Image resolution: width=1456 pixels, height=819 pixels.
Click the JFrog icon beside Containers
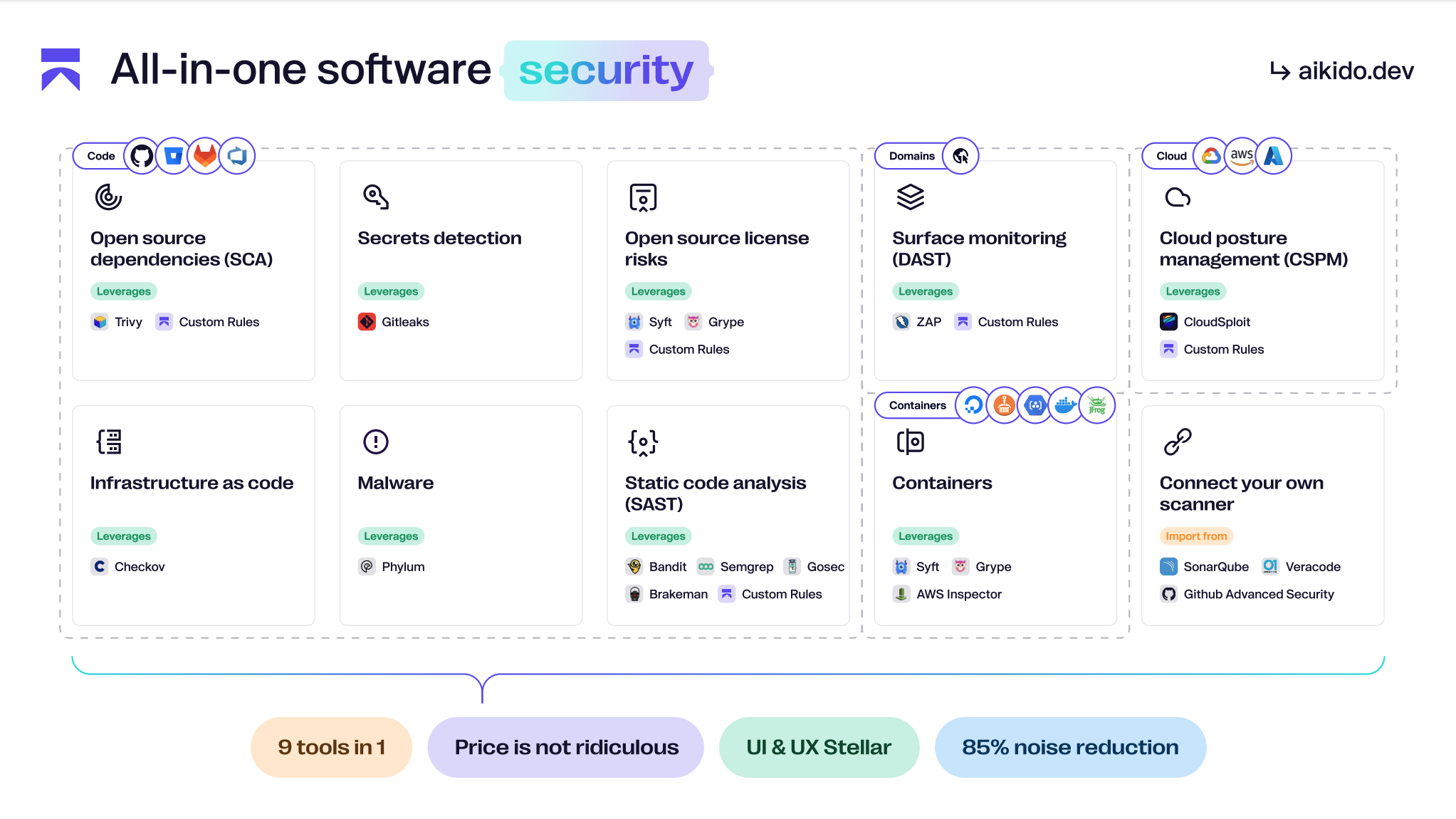click(x=1097, y=405)
